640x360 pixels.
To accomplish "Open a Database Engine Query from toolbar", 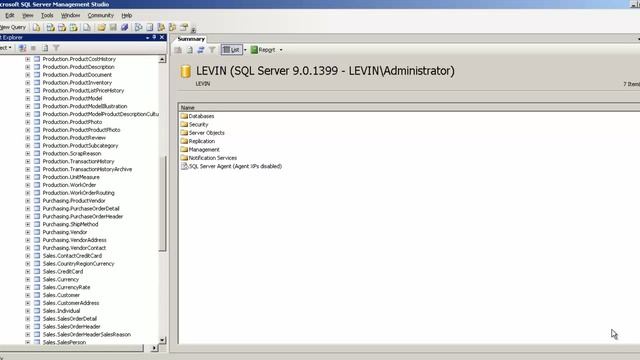I will (x=36, y=27).
